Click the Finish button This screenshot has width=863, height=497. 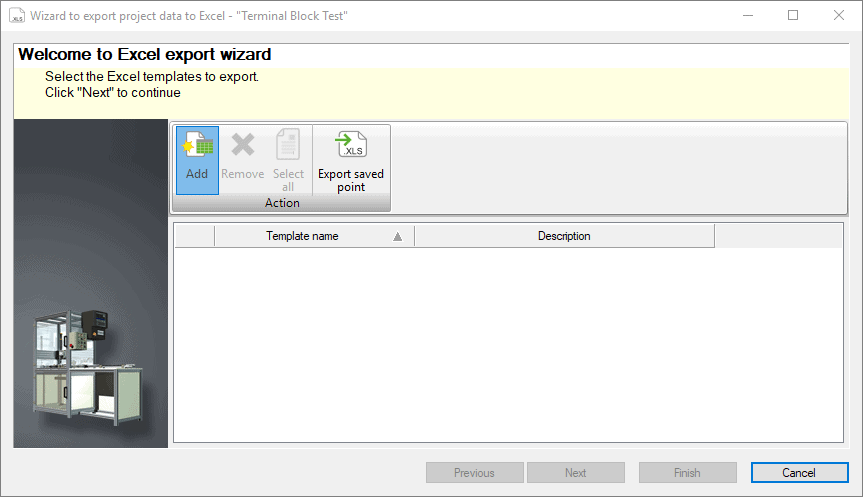pos(687,473)
